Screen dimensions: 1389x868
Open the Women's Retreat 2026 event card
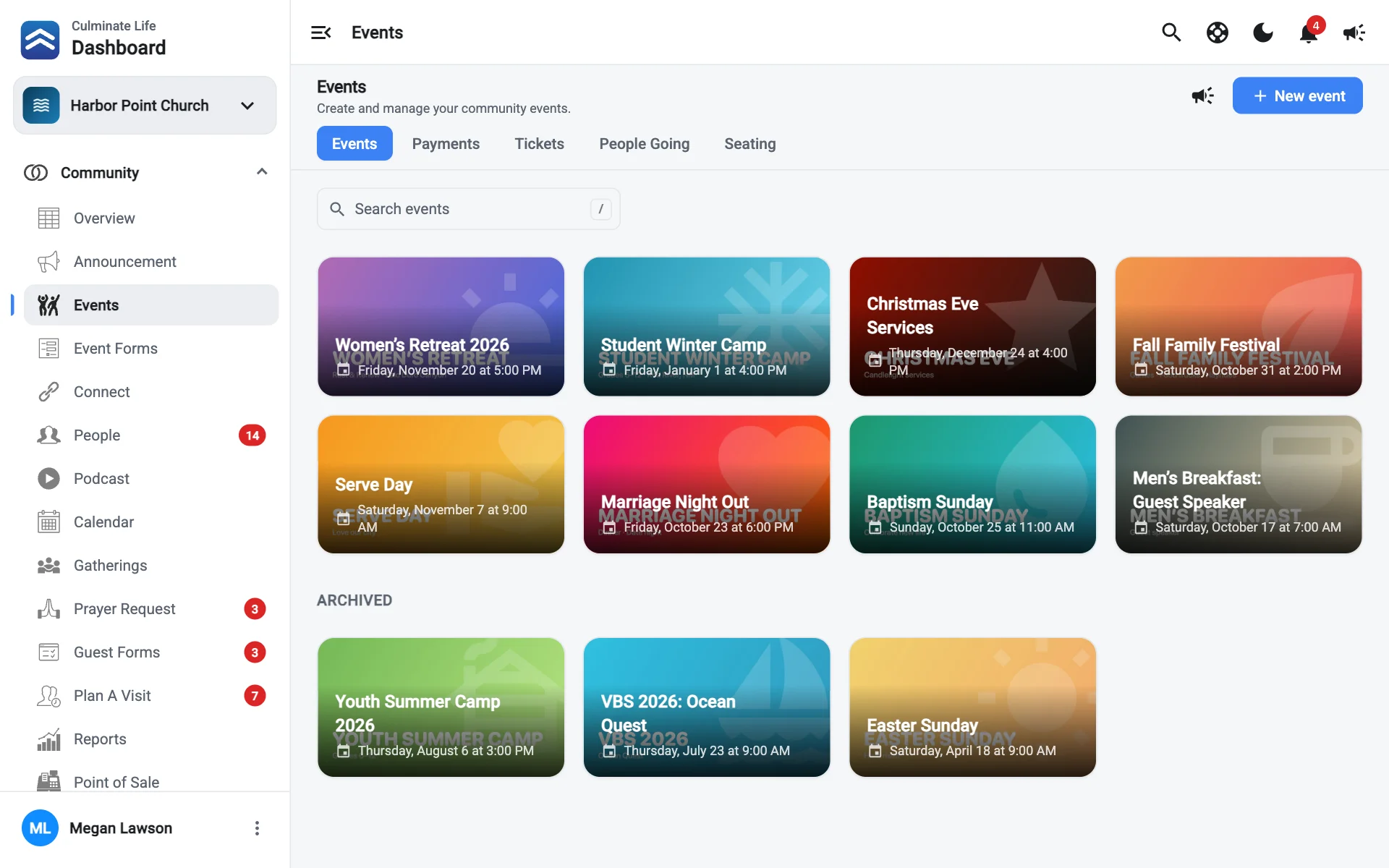pos(441,326)
